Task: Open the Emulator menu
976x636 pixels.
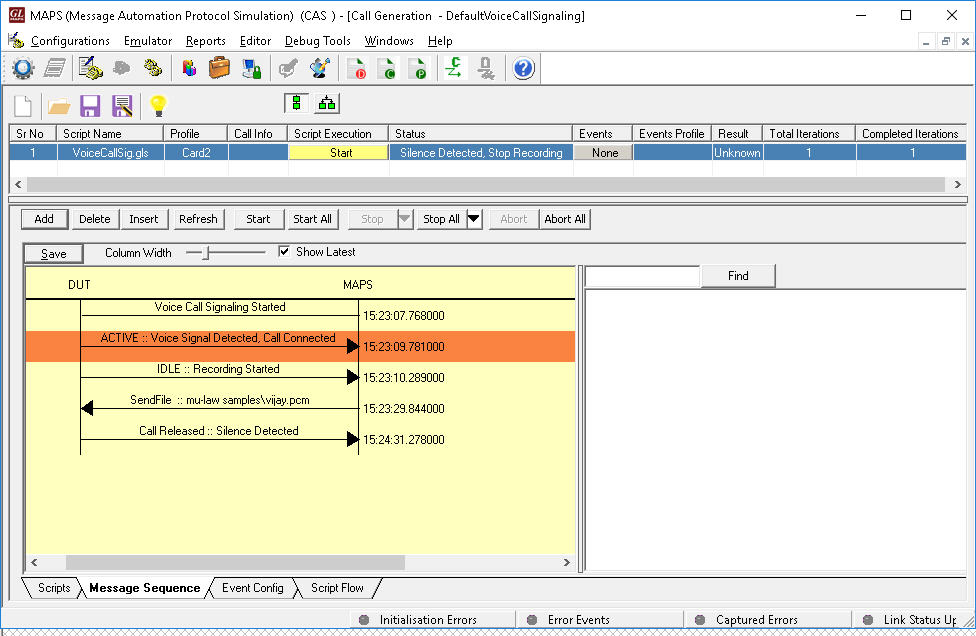Action: click(148, 41)
